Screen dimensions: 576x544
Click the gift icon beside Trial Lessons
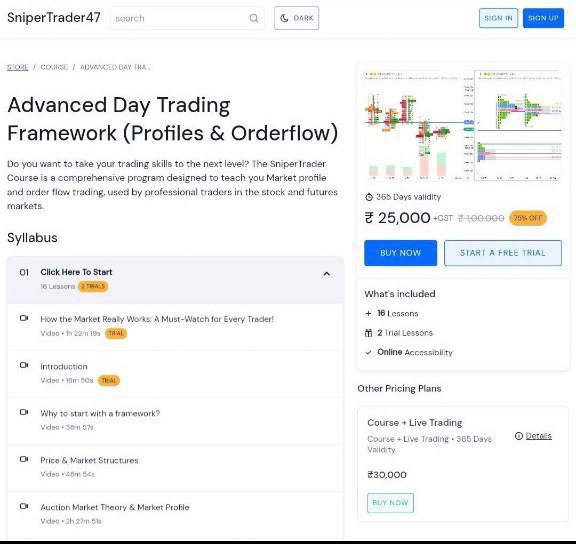point(368,333)
